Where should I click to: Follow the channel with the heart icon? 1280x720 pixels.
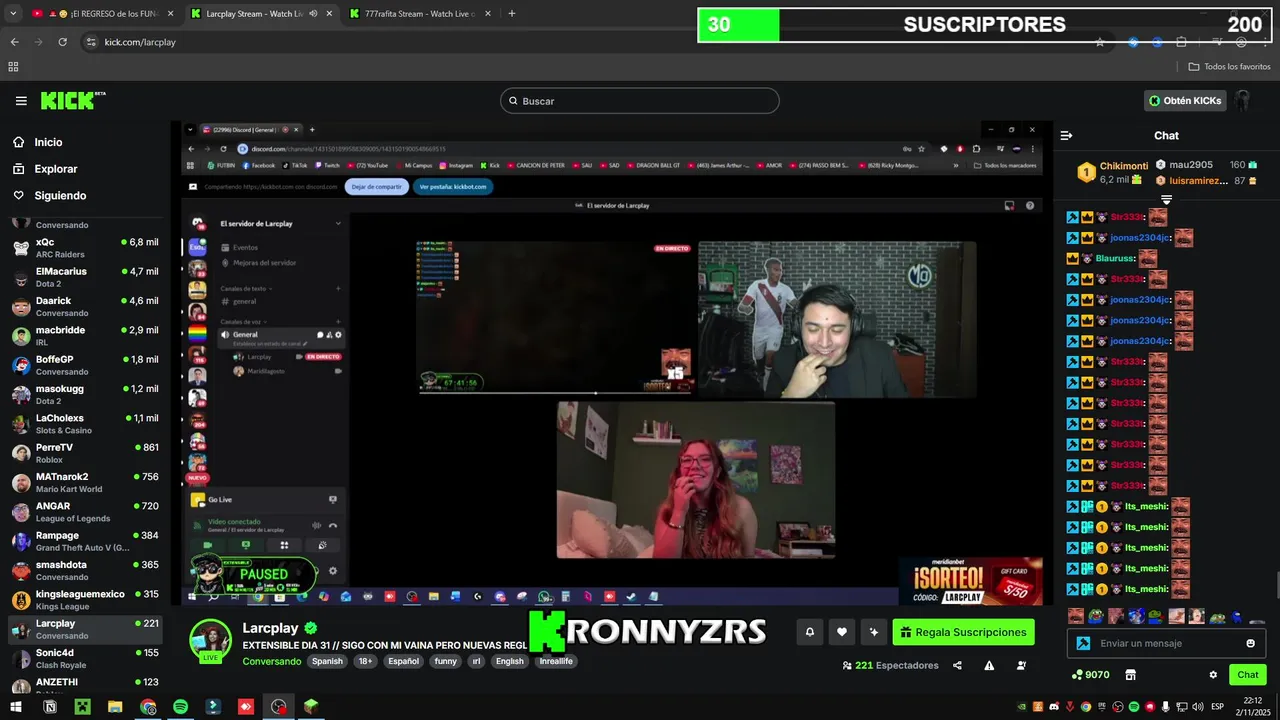(x=842, y=632)
